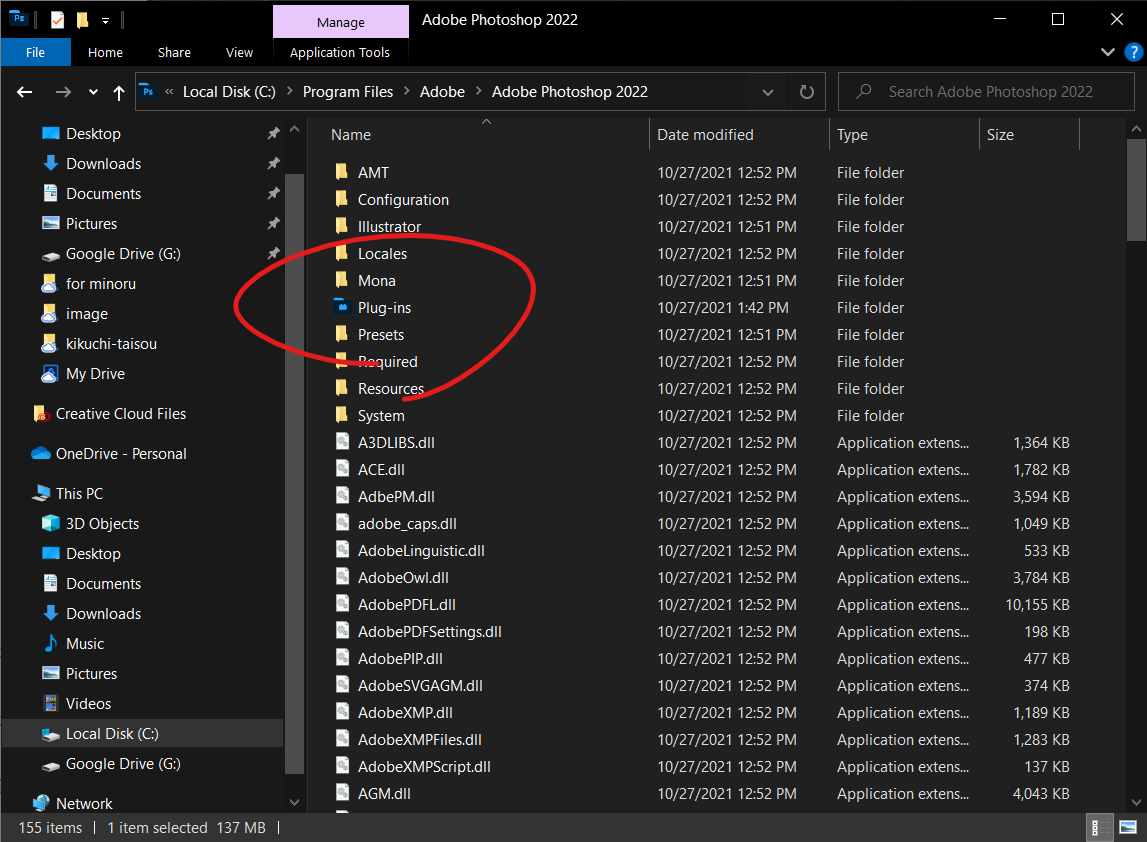
Task: Open address bar history dropdown
Action: pos(767,92)
